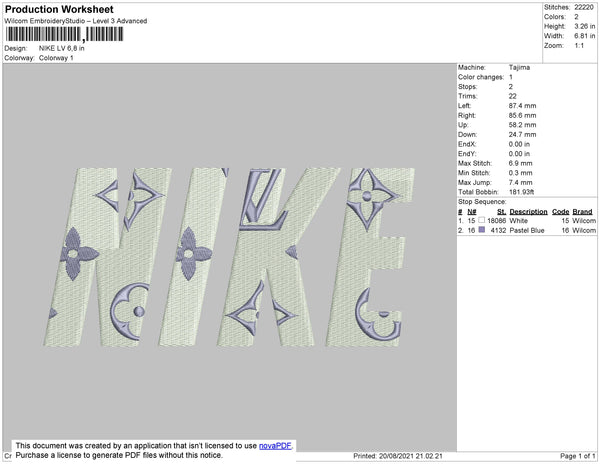Viewport: 600px width, 464px height.
Task: Select the trims value '22'
Action: point(512,96)
